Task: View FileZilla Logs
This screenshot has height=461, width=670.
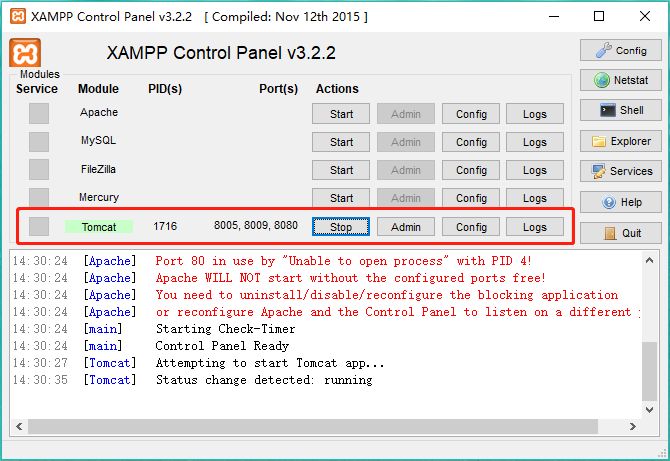Action: [x=535, y=170]
